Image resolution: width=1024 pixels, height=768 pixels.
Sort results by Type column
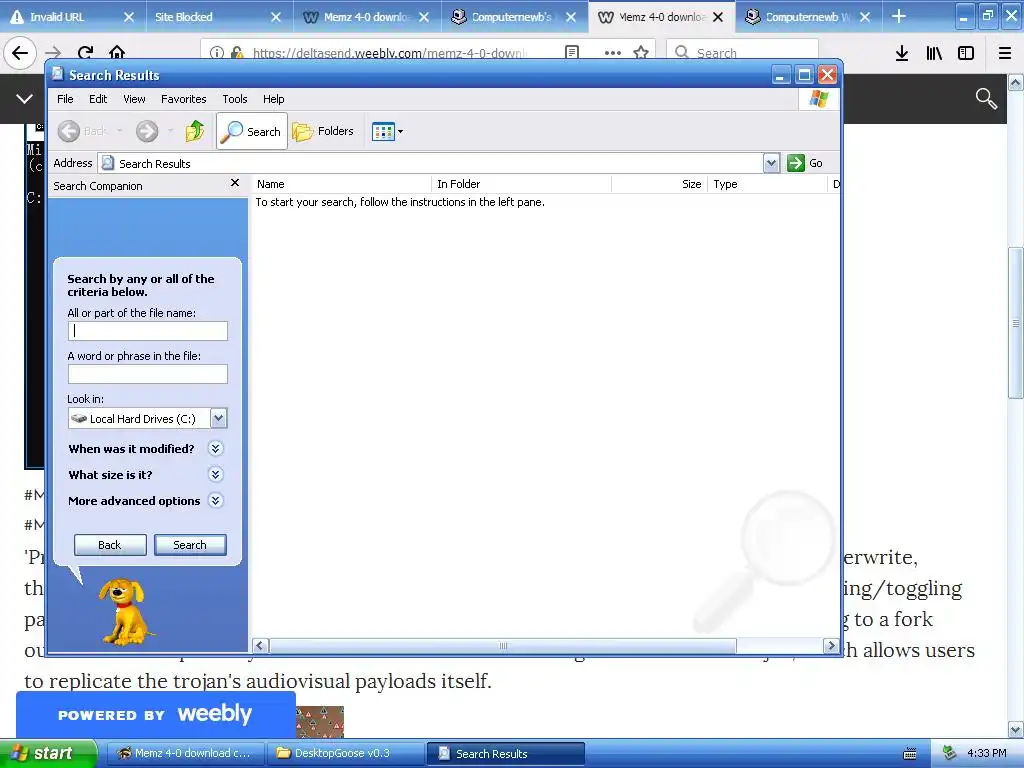coord(767,184)
